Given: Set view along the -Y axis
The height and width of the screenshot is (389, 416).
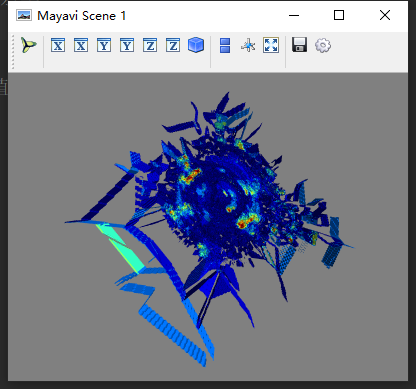Looking at the screenshot, I should pos(127,45).
